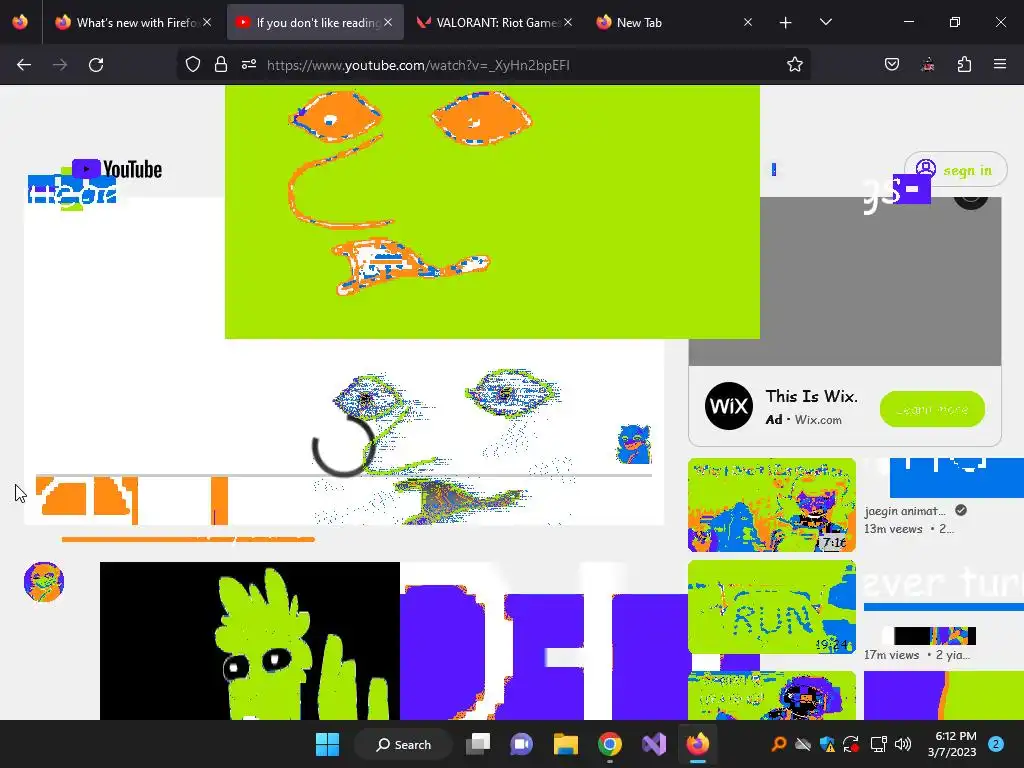The width and height of the screenshot is (1024, 768).
Task: Click Learn more on Wix ad
Action: click(x=932, y=409)
